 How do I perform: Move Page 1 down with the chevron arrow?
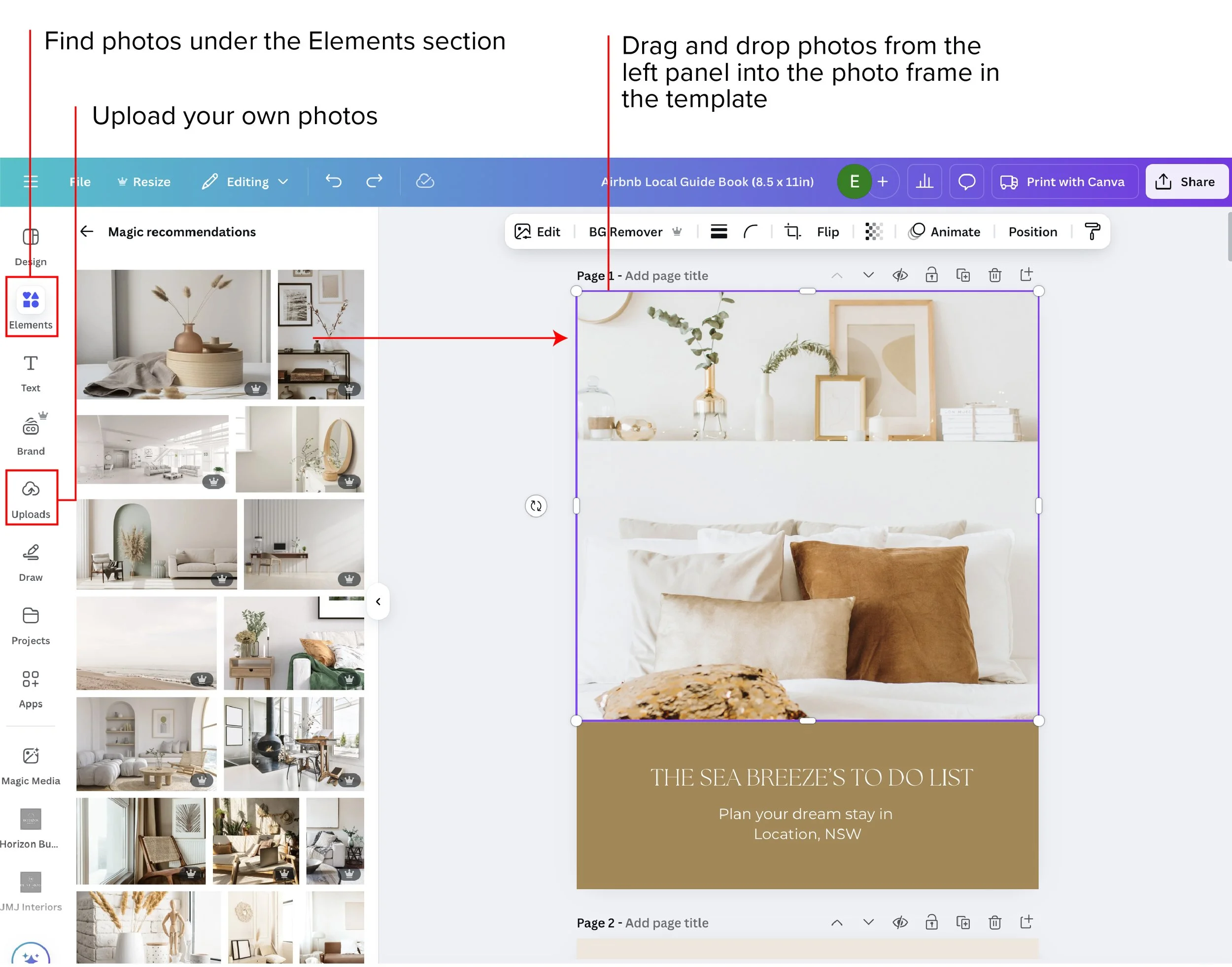click(868, 276)
